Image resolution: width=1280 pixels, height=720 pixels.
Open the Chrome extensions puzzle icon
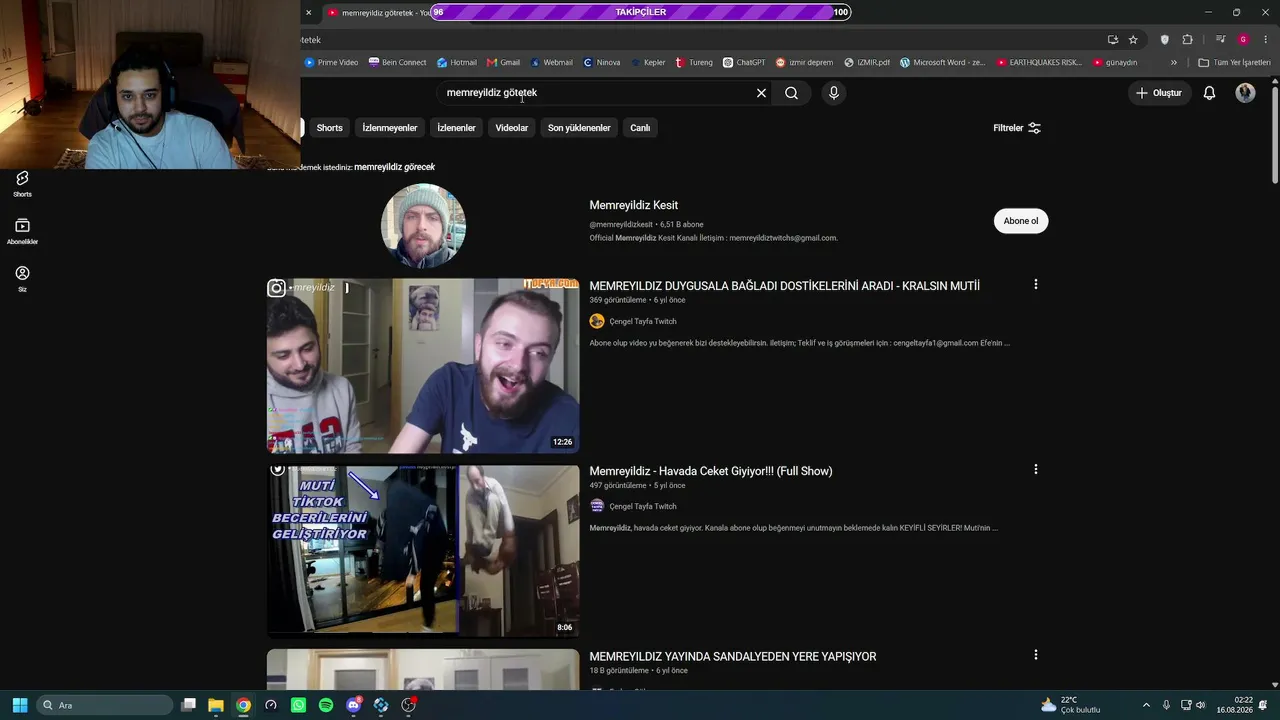pos(1187,40)
